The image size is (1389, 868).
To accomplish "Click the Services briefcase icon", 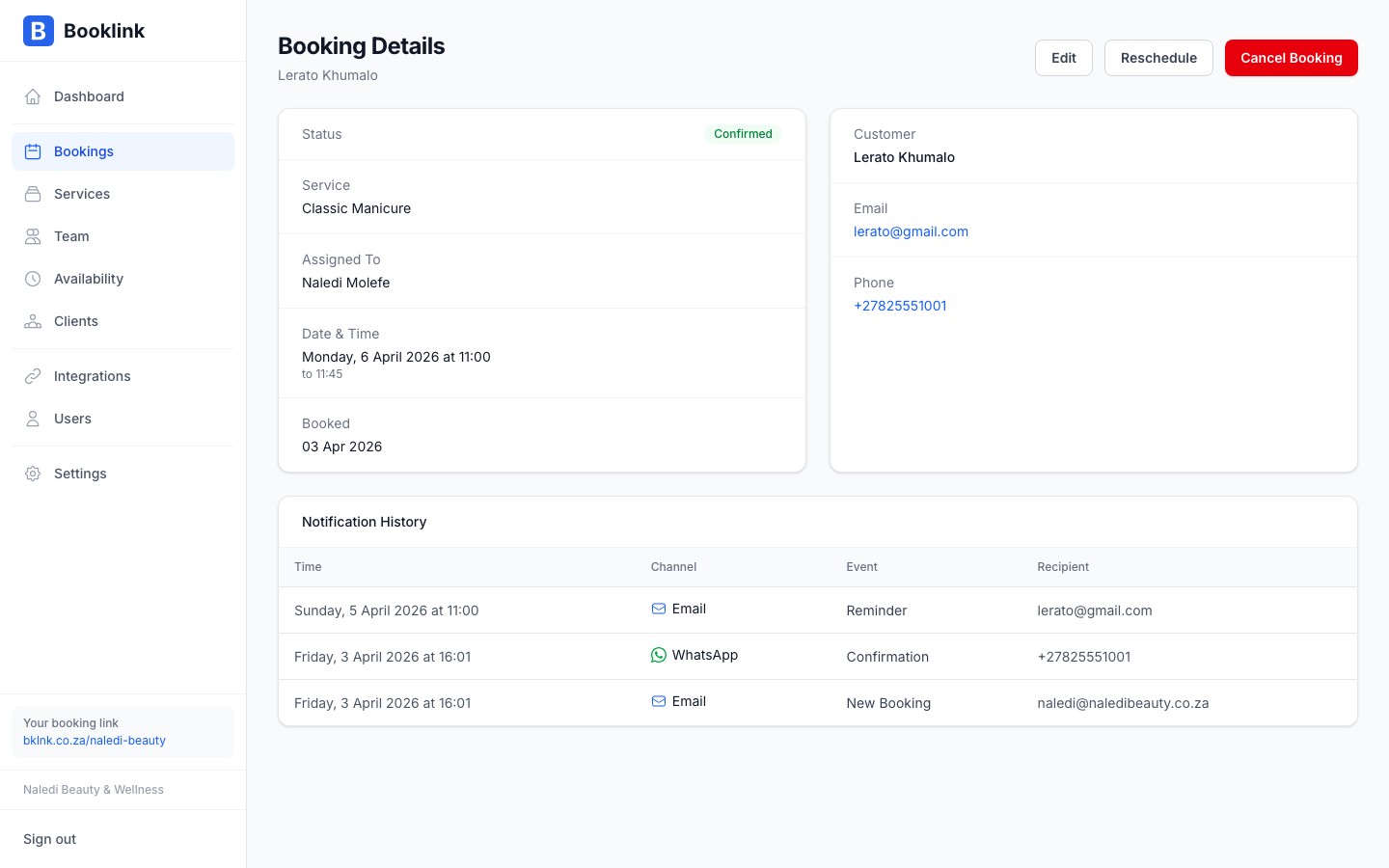I will point(33,194).
